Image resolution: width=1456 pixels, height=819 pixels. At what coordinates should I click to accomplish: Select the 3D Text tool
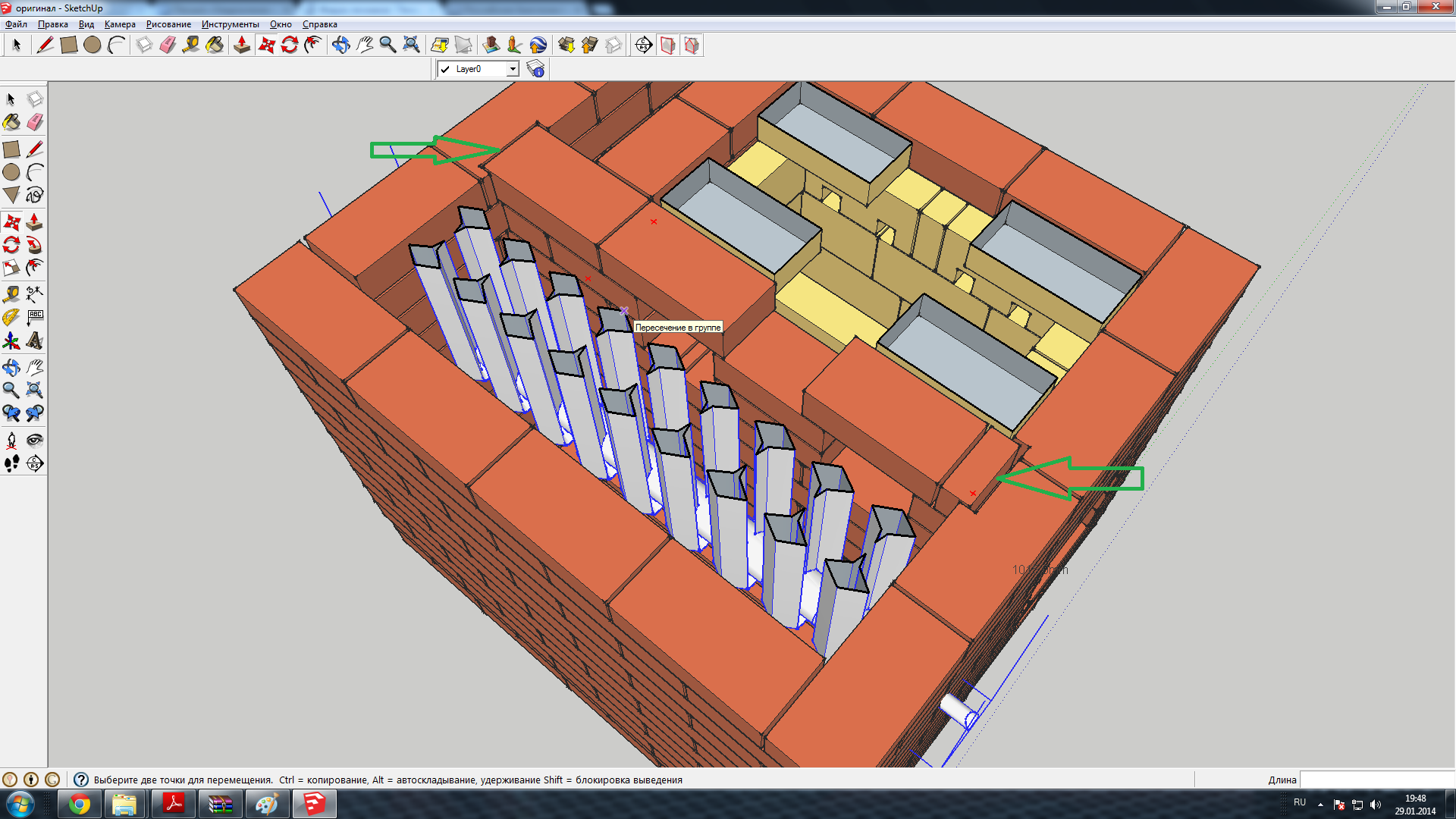[x=34, y=340]
